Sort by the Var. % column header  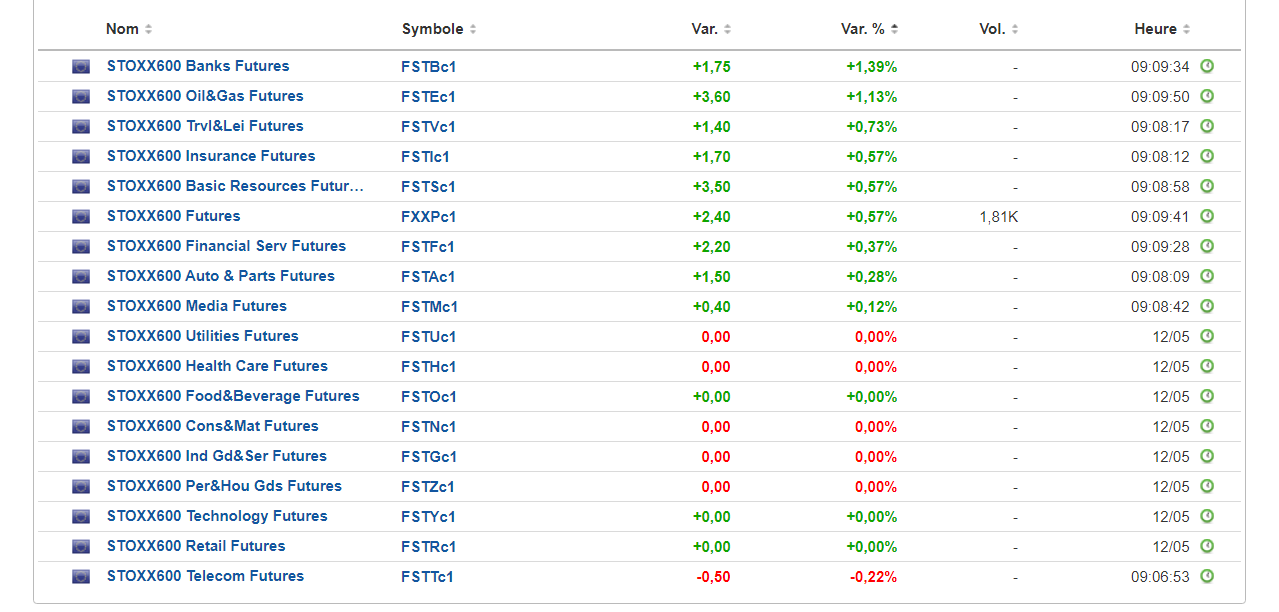pos(868,29)
